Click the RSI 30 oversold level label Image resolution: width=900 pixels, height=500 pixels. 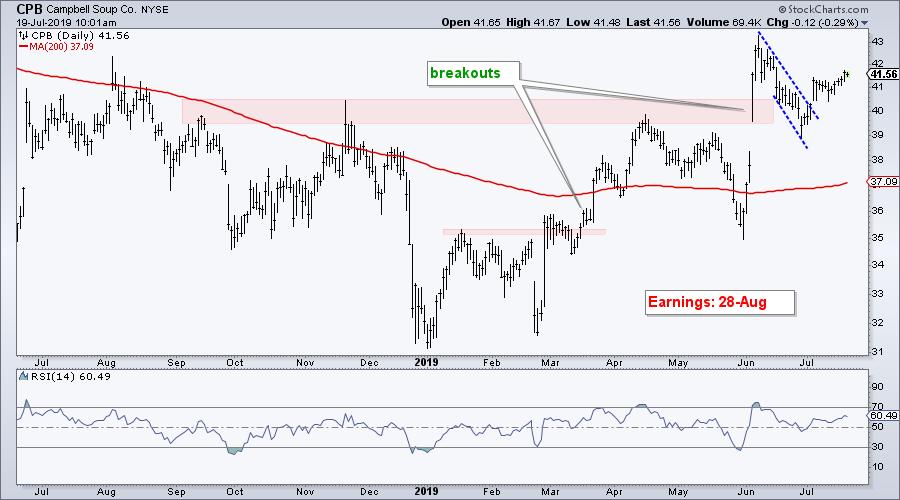pyautogui.click(x=878, y=447)
